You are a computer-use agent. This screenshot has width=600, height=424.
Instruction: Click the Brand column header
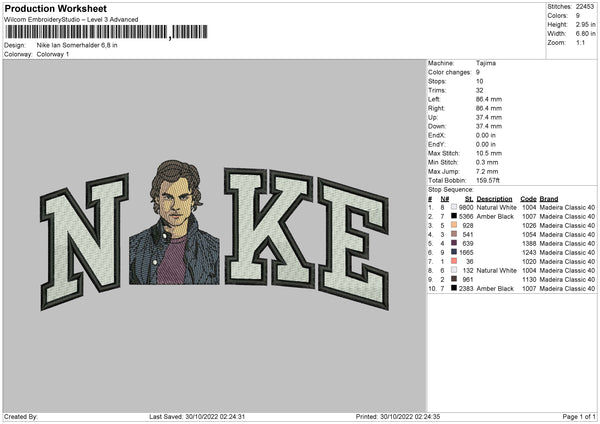point(549,199)
